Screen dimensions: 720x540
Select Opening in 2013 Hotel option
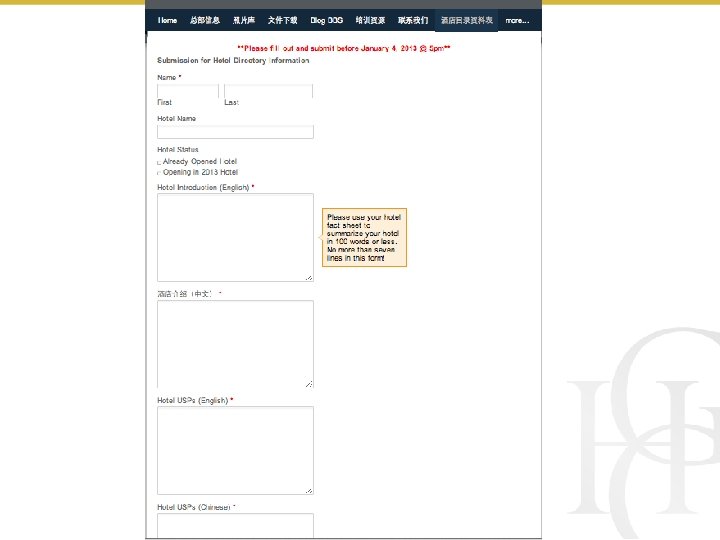[x=159, y=173]
